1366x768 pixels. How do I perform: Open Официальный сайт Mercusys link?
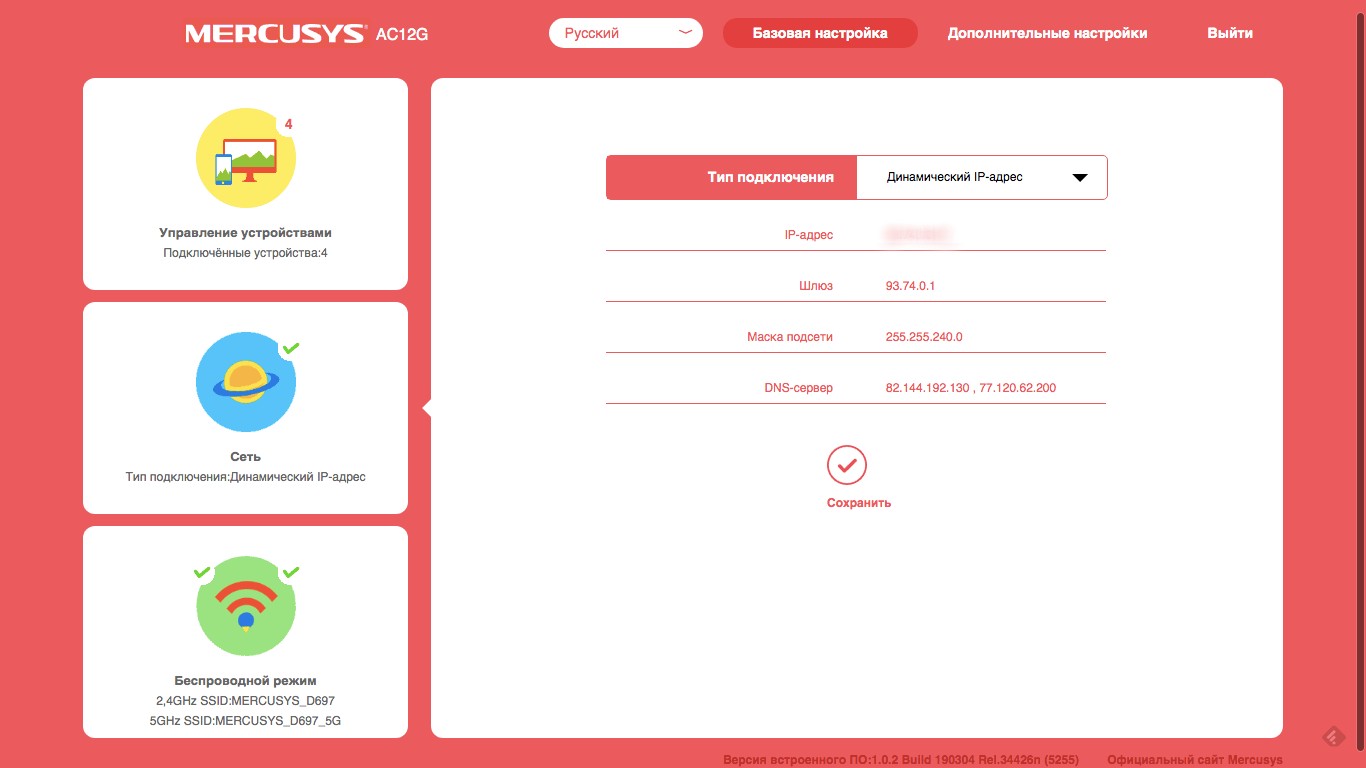click(x=1194, y=760)
